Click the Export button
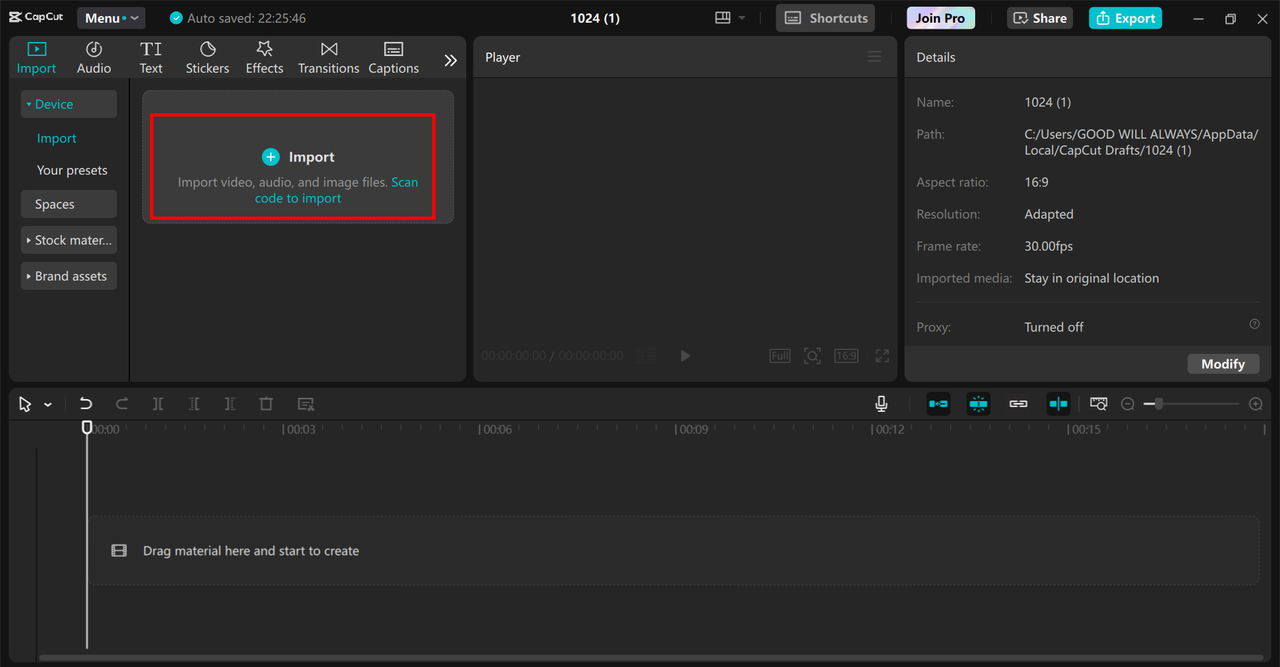 [x=1125, y=18]
